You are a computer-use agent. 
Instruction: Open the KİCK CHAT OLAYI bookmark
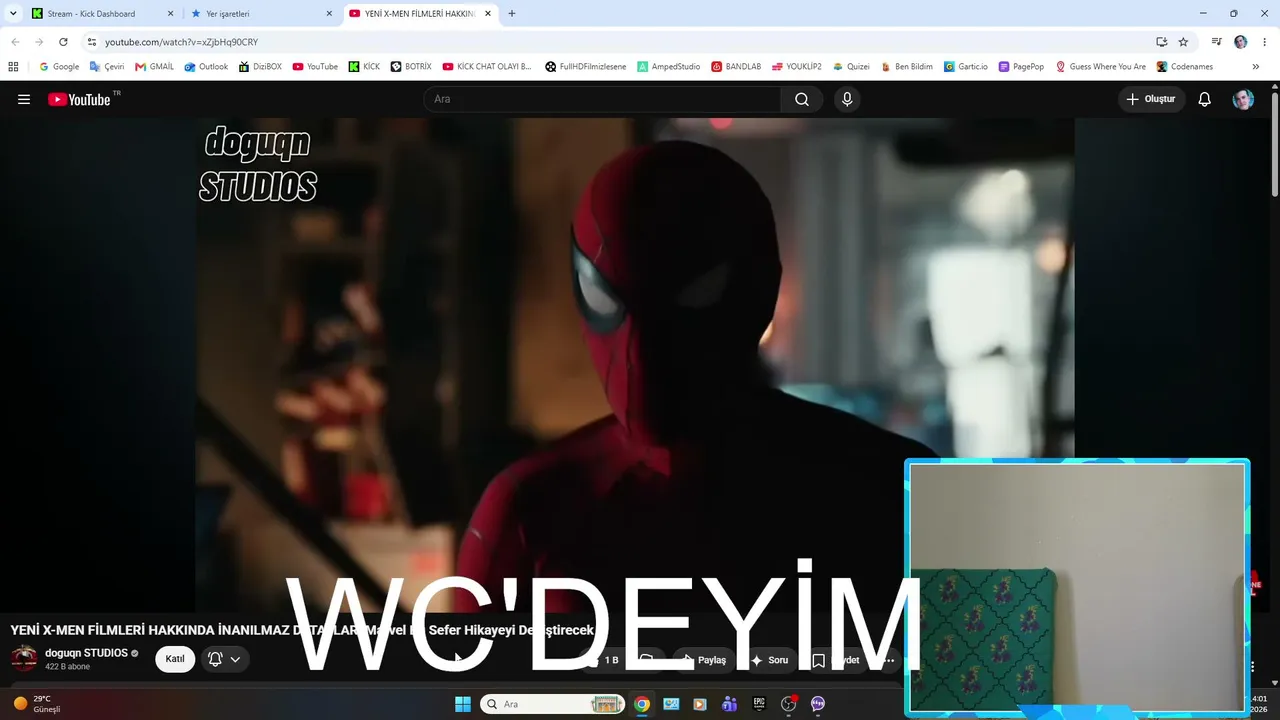(487, 67)
